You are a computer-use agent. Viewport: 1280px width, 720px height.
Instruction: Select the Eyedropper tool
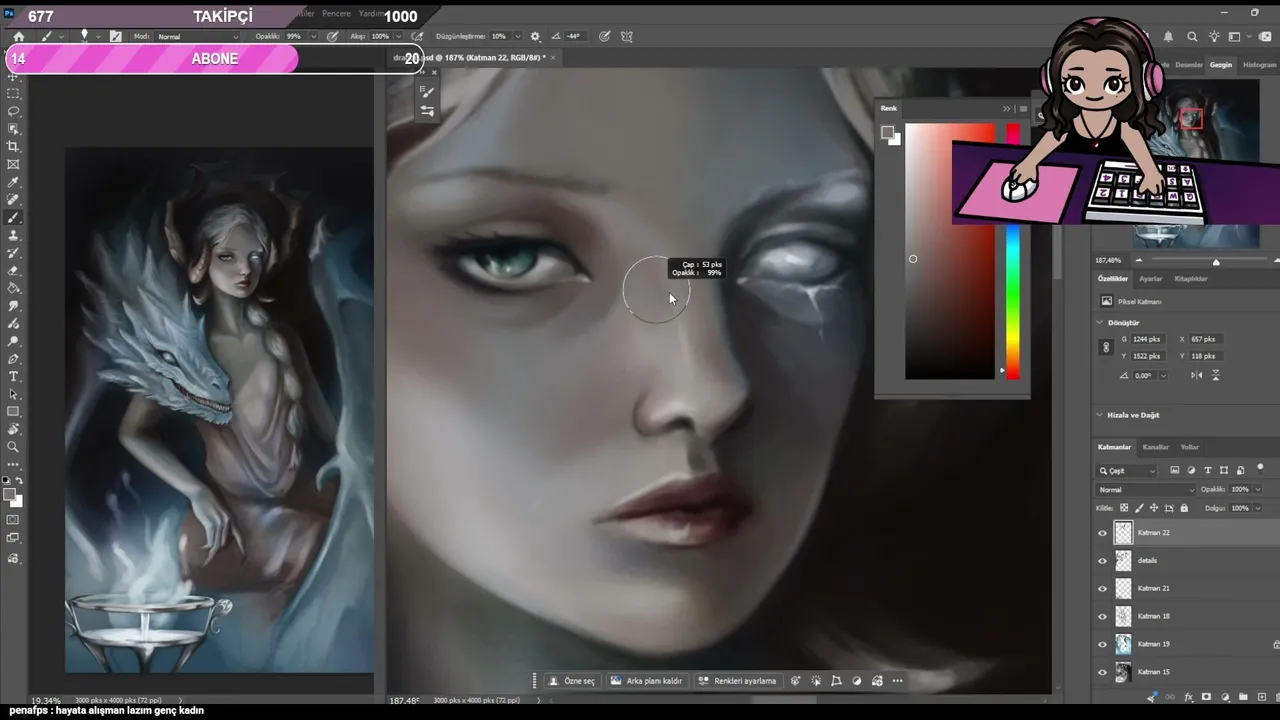tap(13, 183)
